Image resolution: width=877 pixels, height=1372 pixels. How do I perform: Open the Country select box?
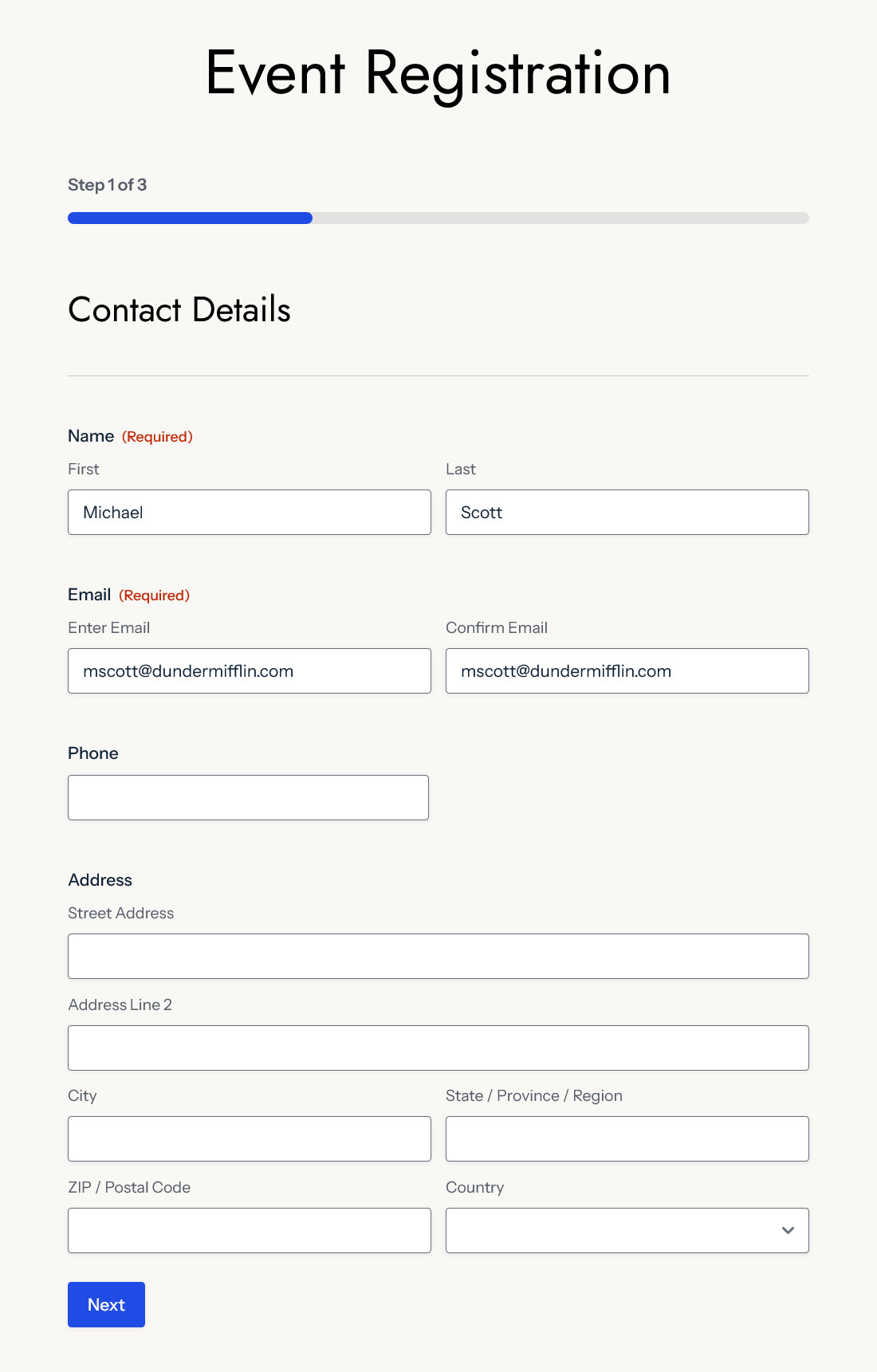(x=627, y=1230)
